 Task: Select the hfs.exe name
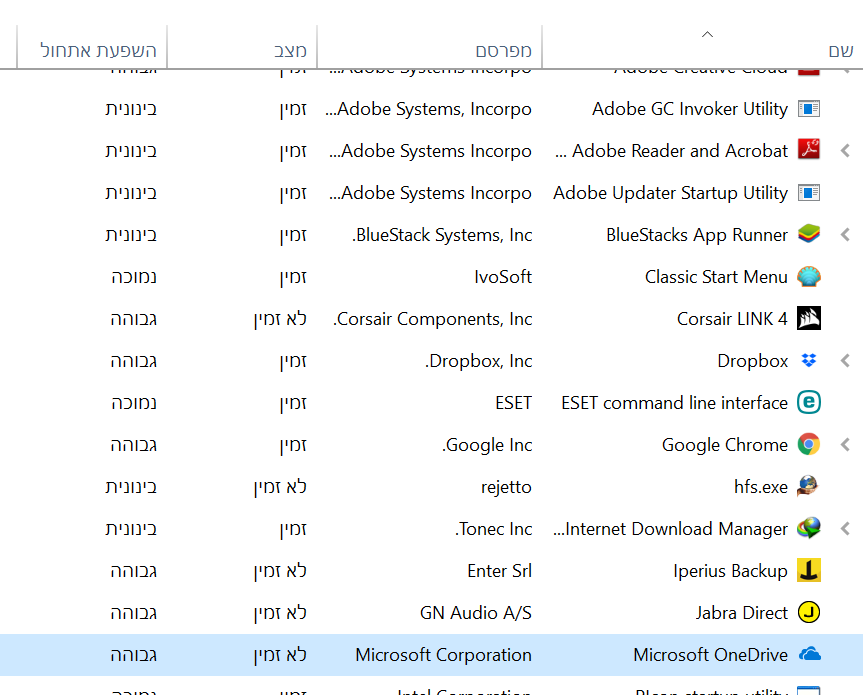(761, 487)
